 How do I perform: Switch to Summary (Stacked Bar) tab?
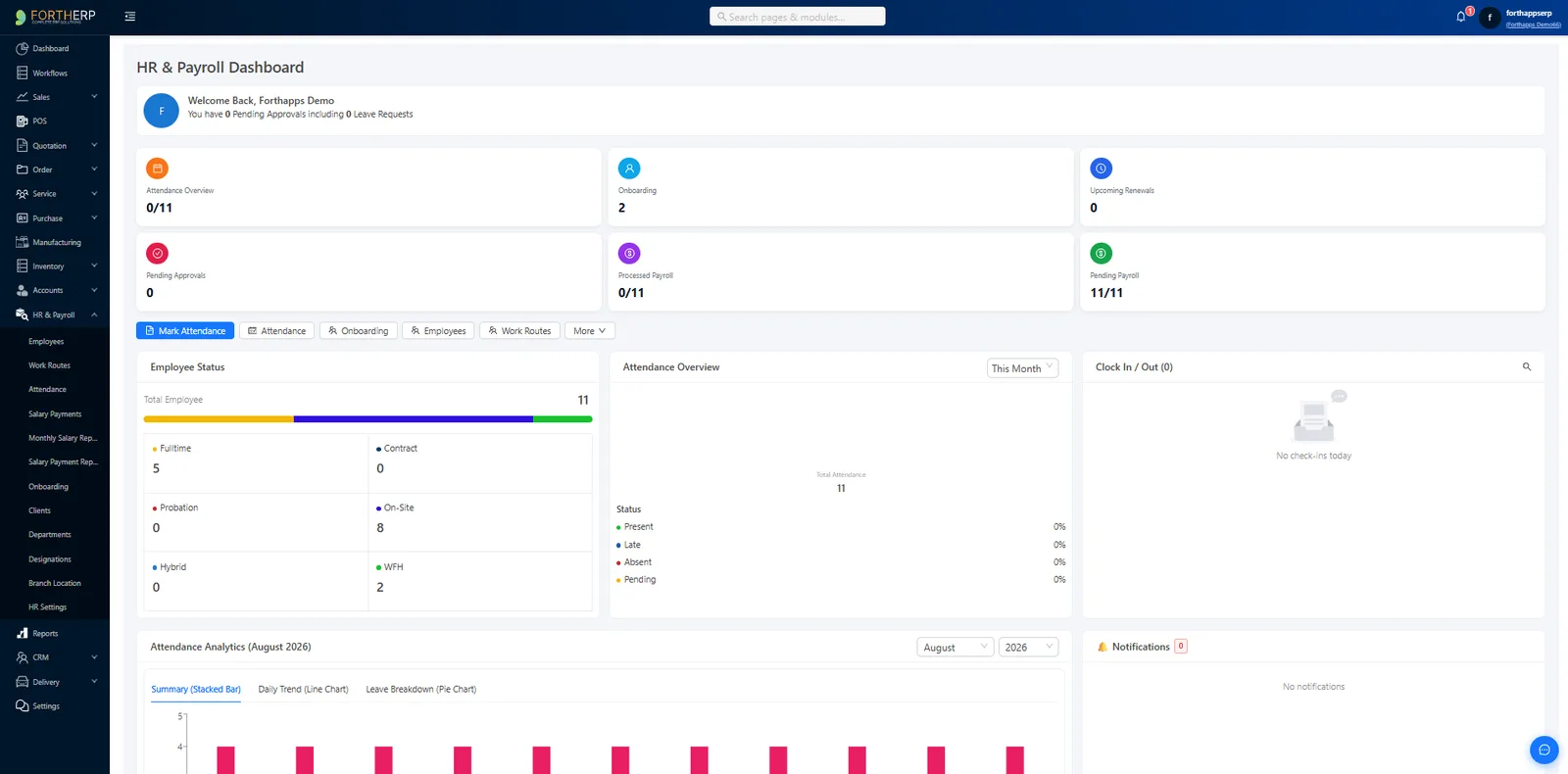click(196, 690)
